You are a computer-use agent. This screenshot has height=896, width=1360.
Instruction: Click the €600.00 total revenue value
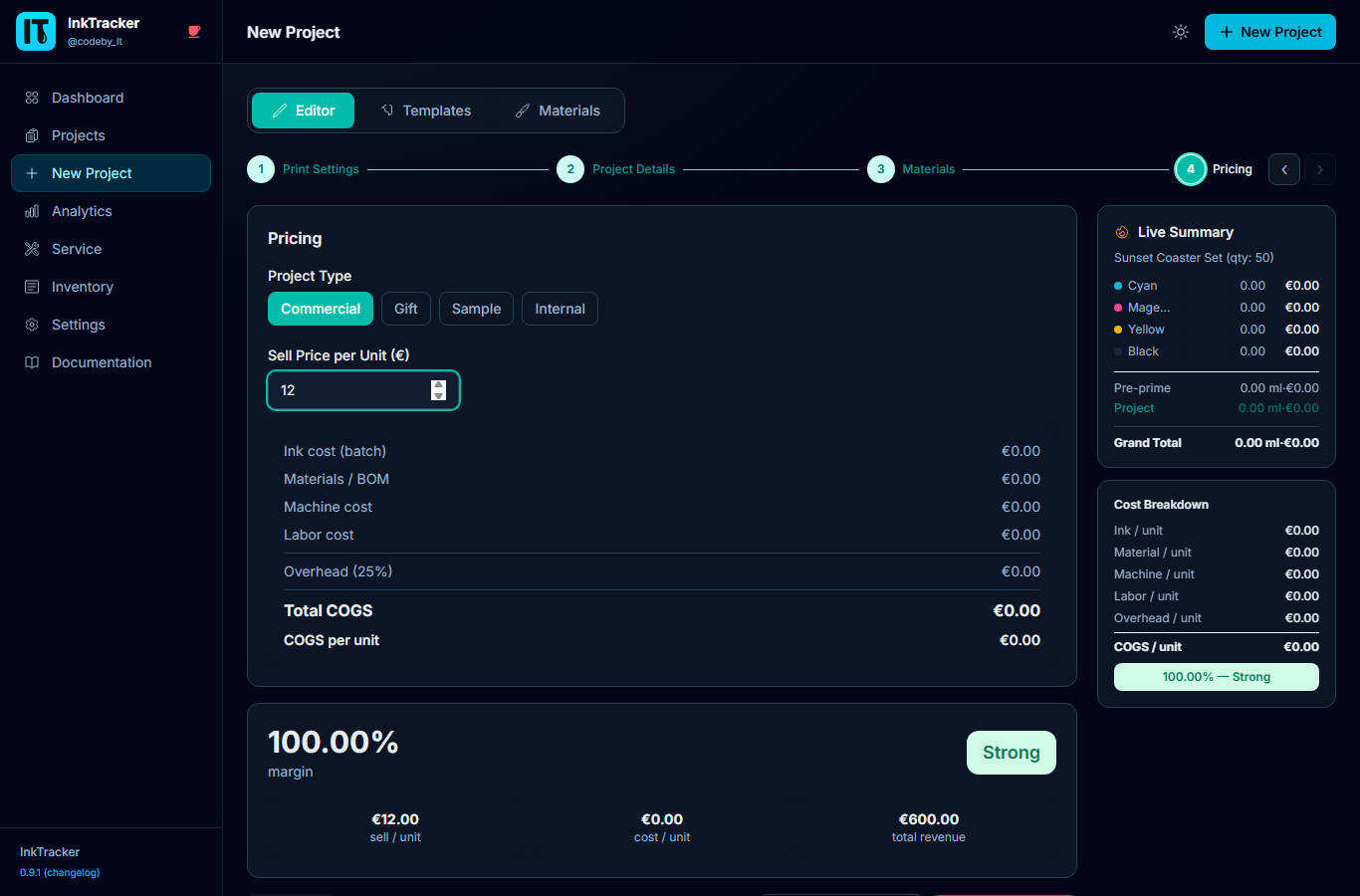click(929, 819)
